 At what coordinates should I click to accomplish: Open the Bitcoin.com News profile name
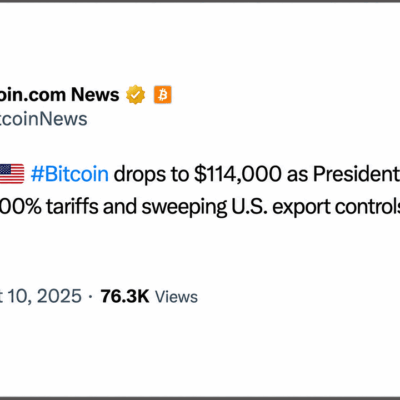tap(59, 95)
